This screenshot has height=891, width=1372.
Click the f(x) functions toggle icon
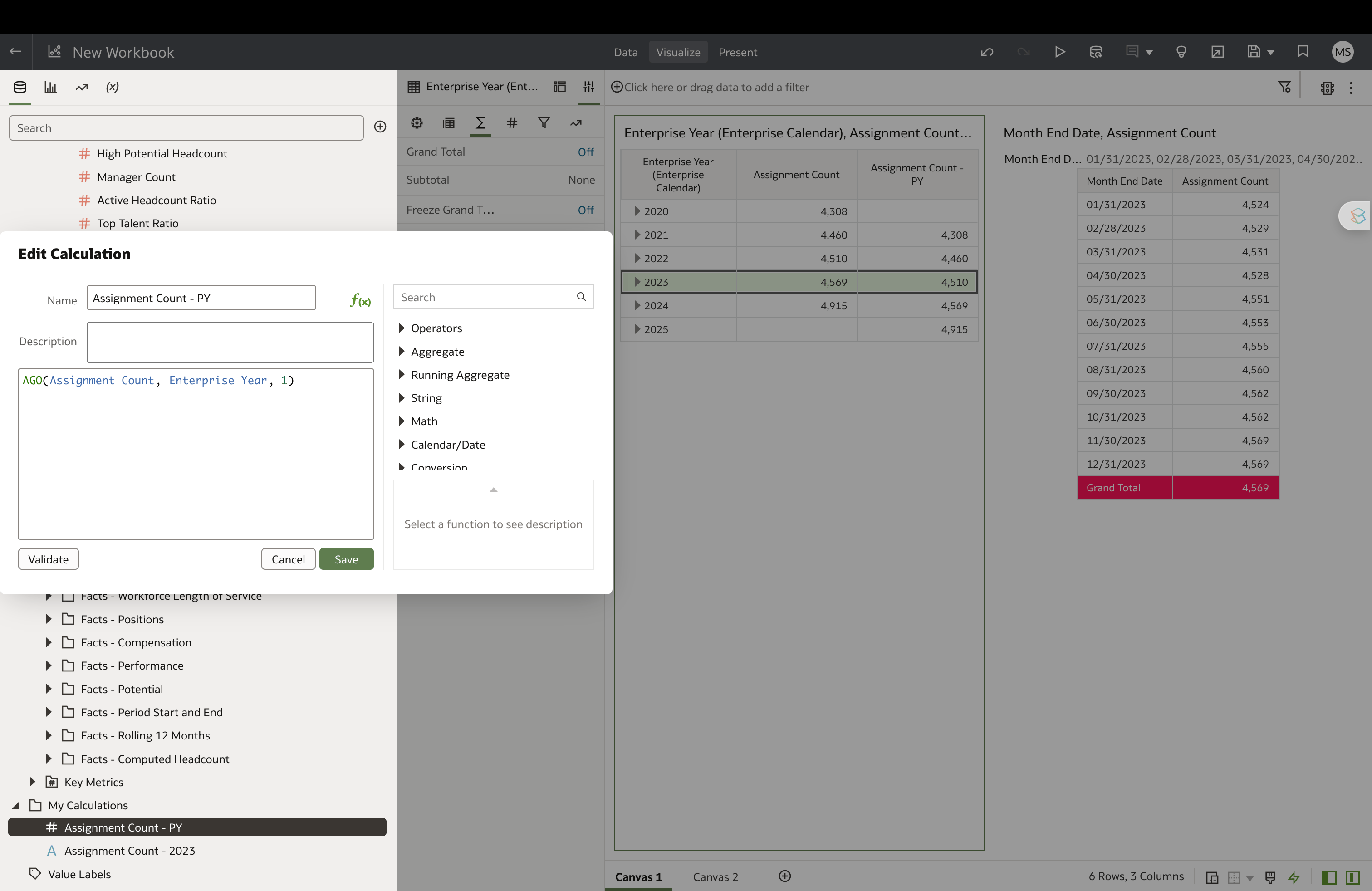click(x=360, y=300)
